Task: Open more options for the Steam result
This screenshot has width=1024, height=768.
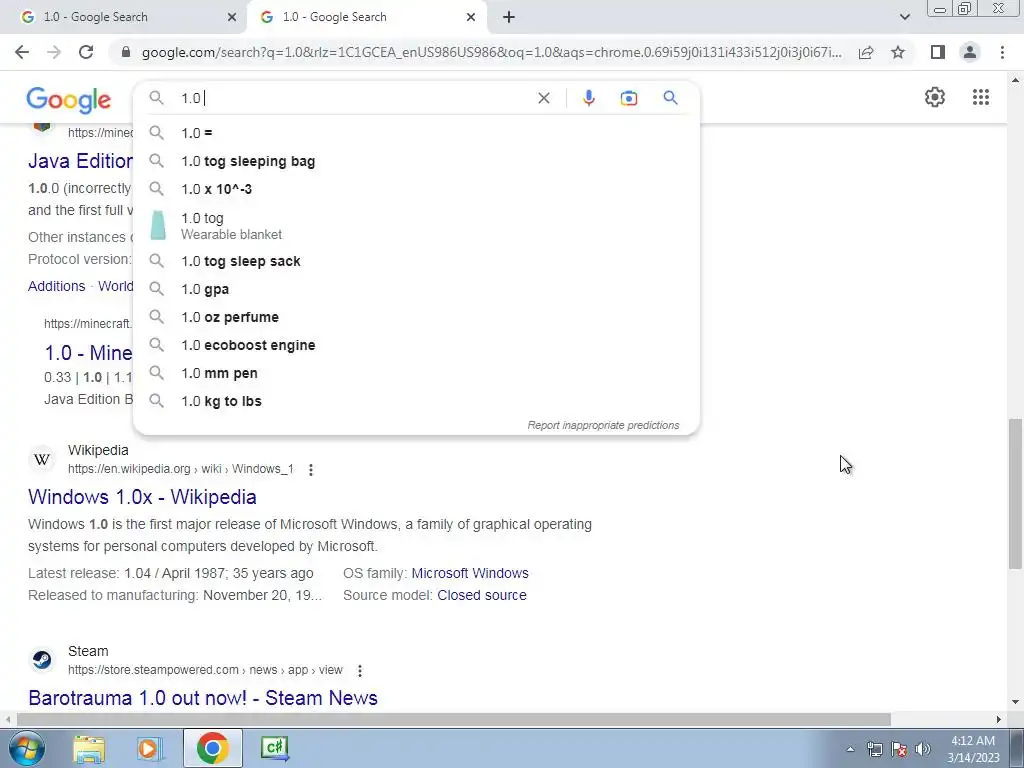Action: [x=360, y=671]
